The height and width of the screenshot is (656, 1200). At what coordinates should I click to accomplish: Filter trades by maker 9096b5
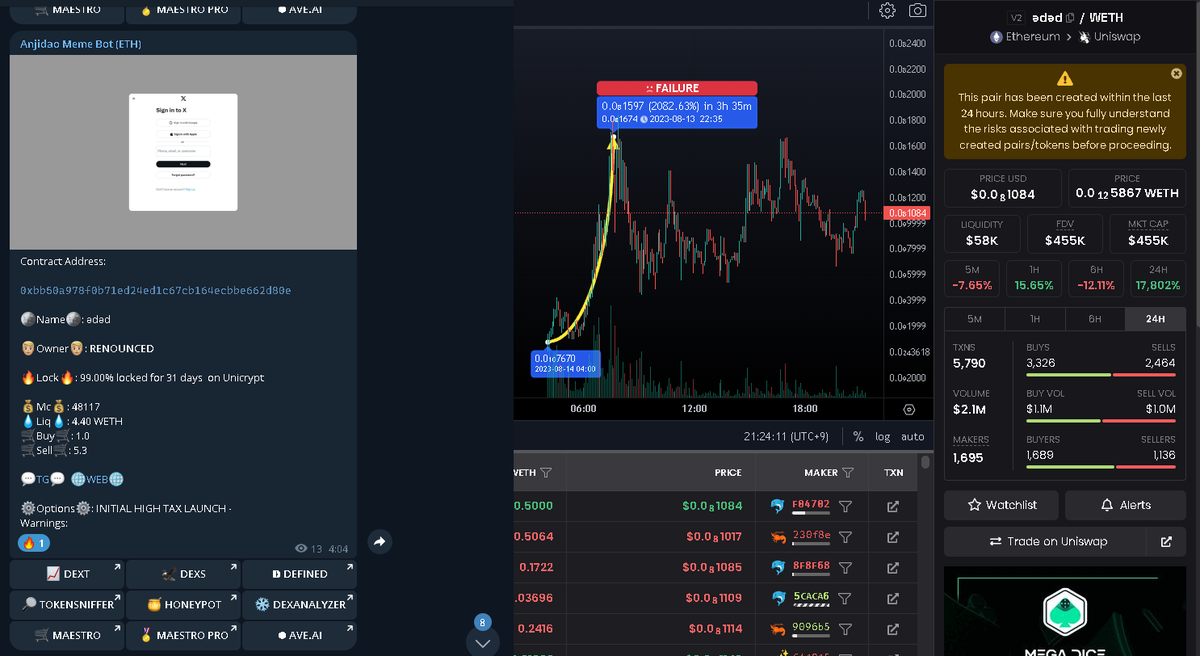point(845,629)
